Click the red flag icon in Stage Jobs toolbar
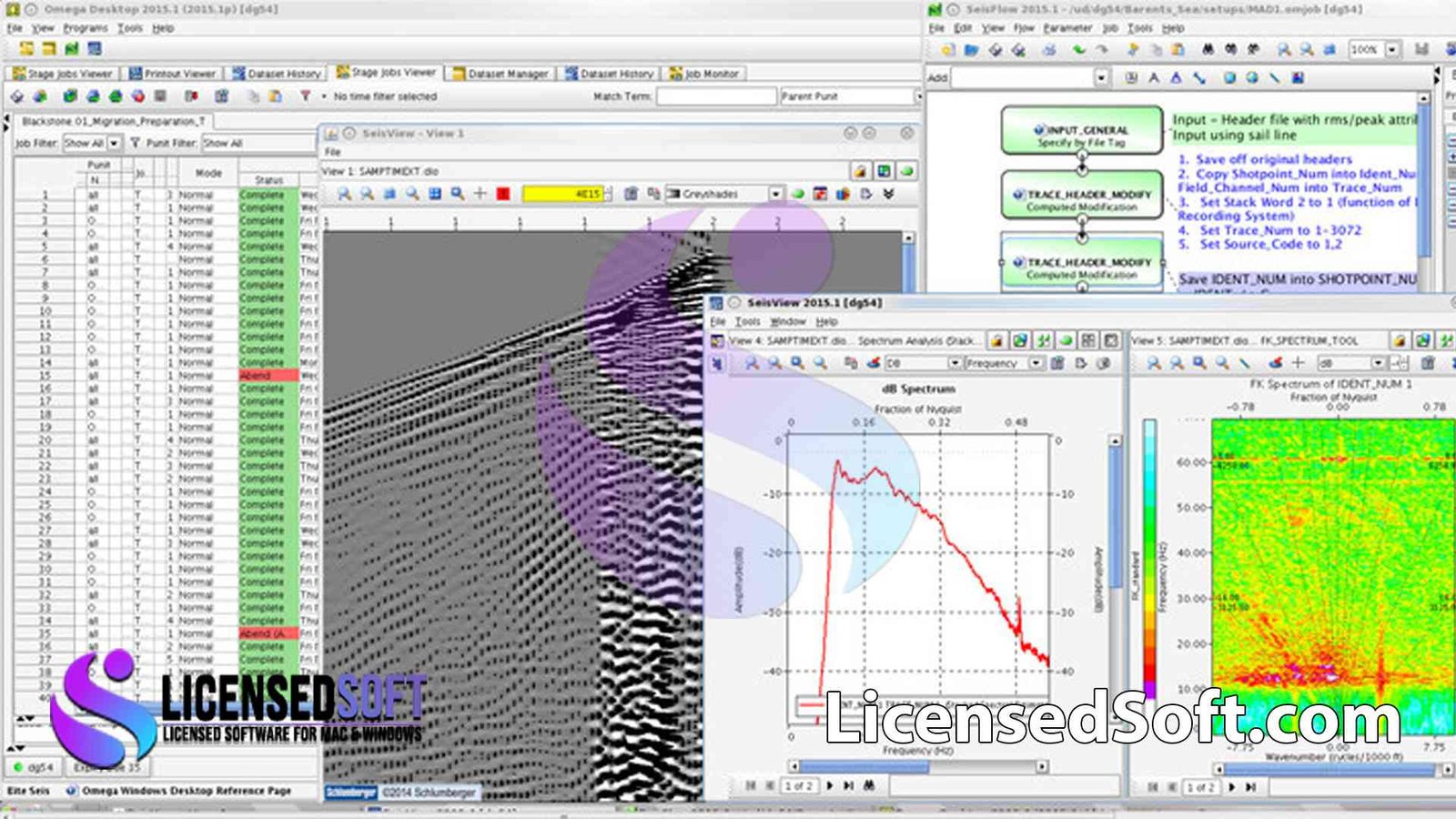1456x819 pixels. [x=191, y=96]
